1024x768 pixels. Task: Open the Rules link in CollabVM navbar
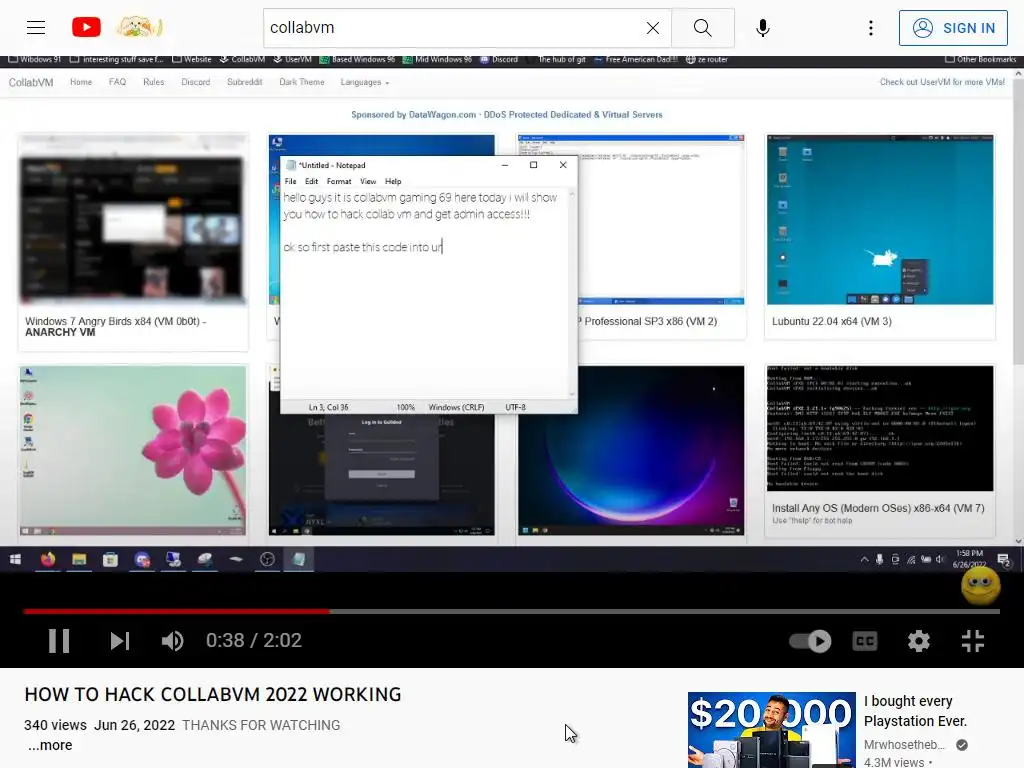coord(153,82)
